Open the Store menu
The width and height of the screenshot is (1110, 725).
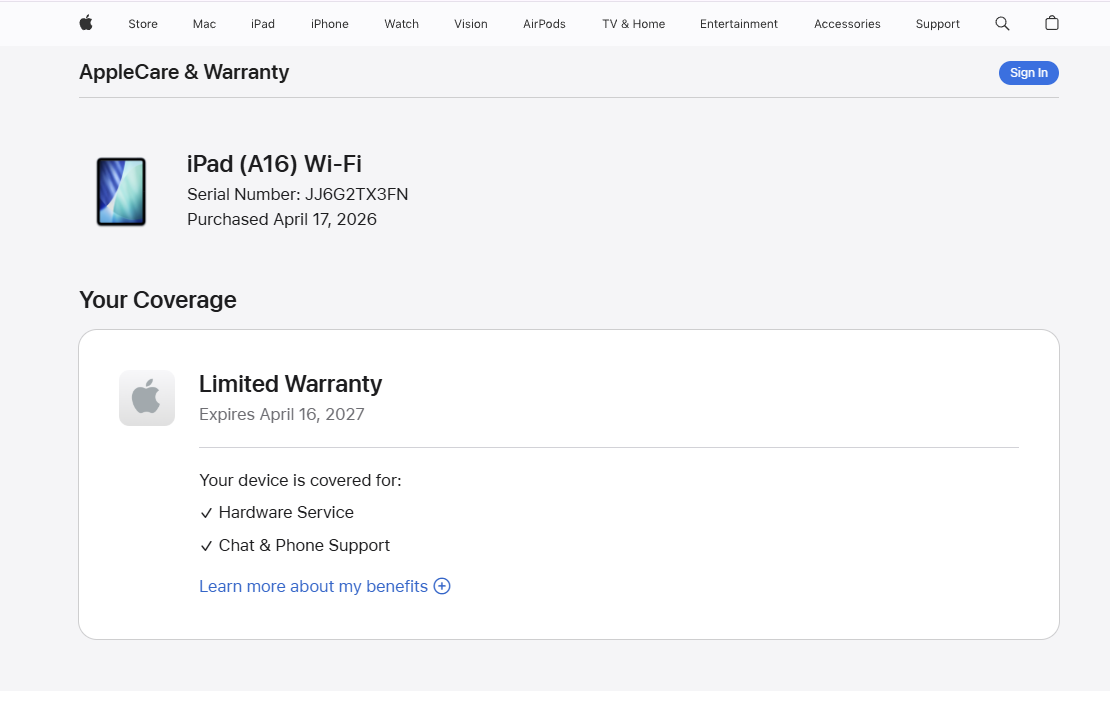pos(143,24)
